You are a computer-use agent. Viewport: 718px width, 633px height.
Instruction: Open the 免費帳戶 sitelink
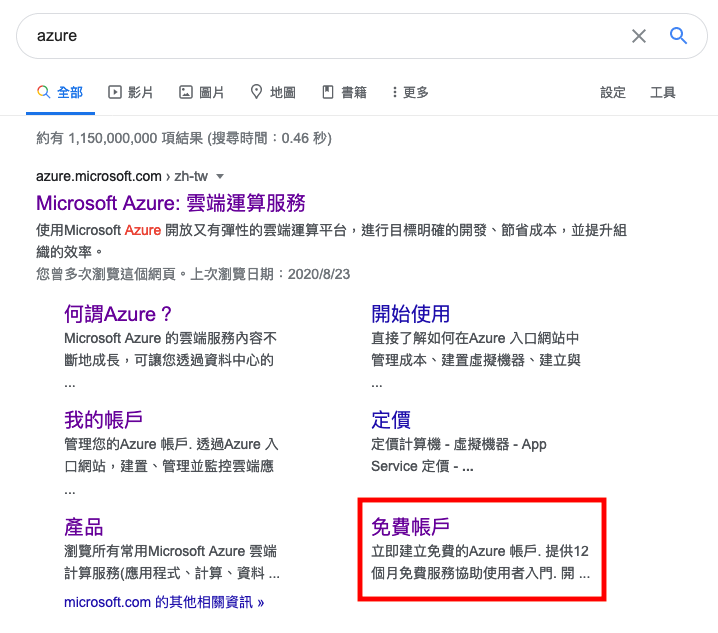click(411, 527)
